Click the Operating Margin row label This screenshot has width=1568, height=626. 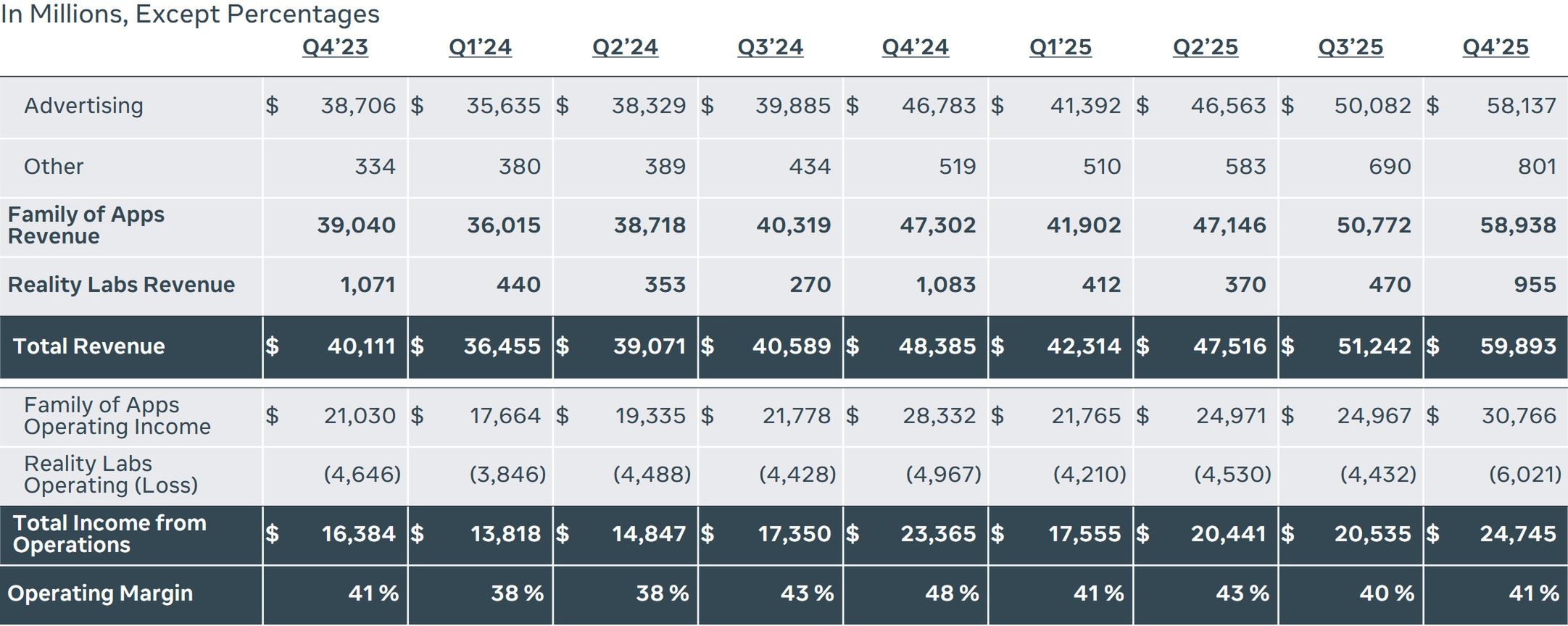(x=100, y=593)
